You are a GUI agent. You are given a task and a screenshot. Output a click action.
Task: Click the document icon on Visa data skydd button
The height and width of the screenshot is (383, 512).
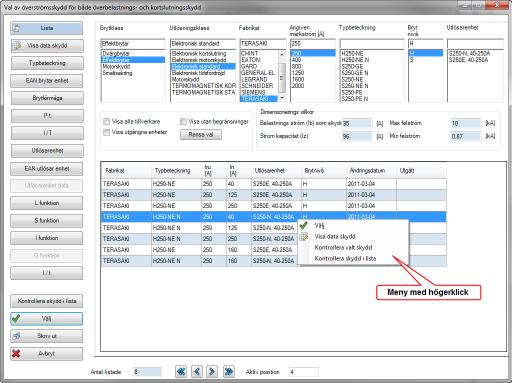tap(17, 46)
